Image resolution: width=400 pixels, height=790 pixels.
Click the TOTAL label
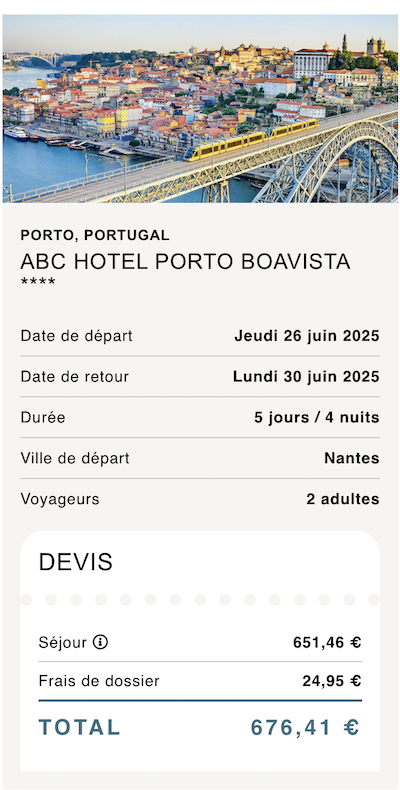point(80,728)
